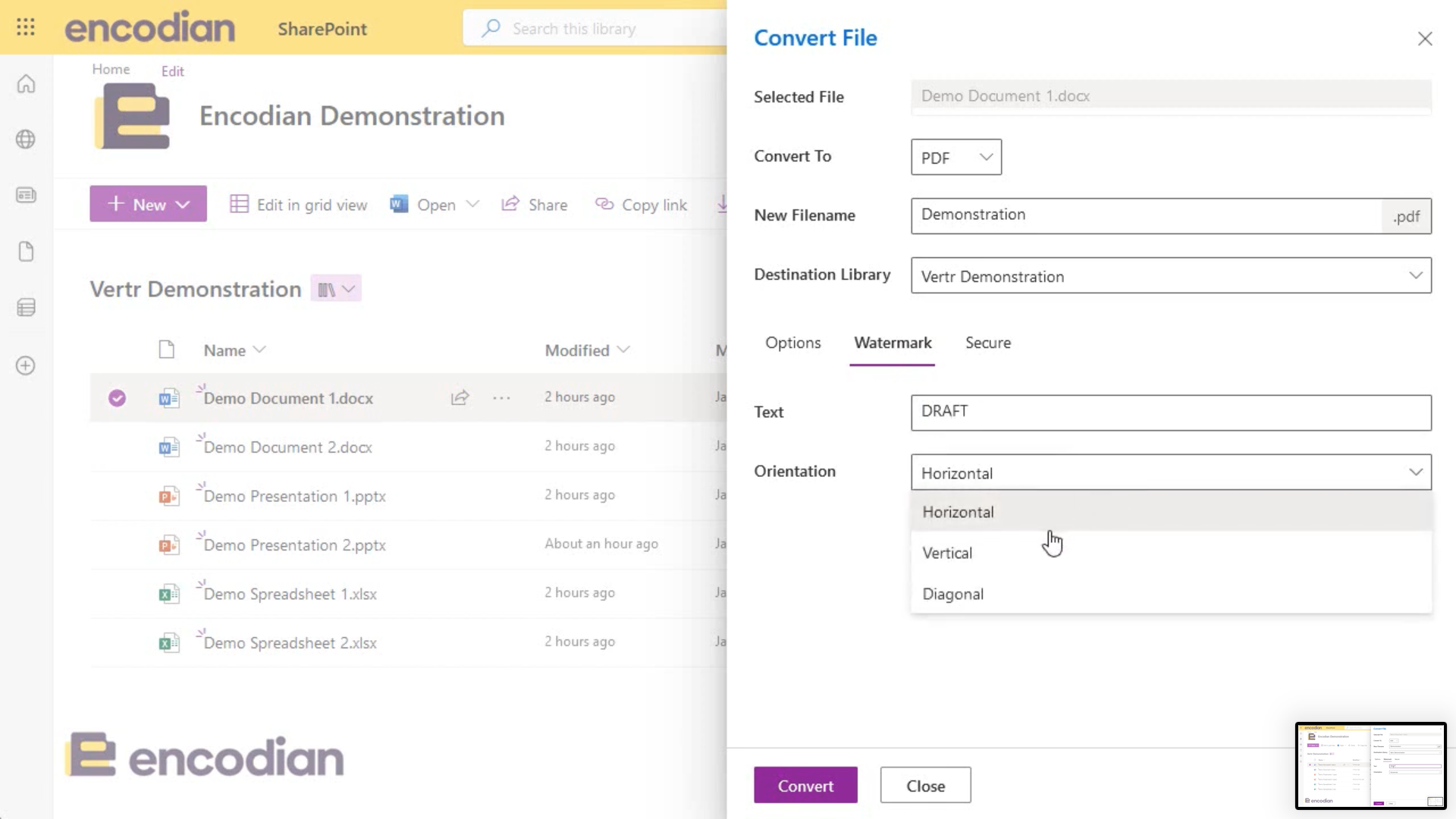Click the Vertr Demonstration library title
Image resolution: width=1456 pixels, height=819 pixels.
[196, 289]
